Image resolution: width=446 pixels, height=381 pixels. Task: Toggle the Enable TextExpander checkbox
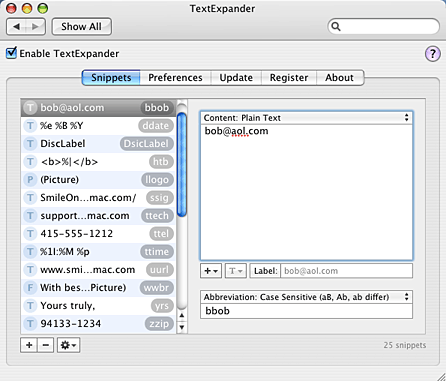11,53
